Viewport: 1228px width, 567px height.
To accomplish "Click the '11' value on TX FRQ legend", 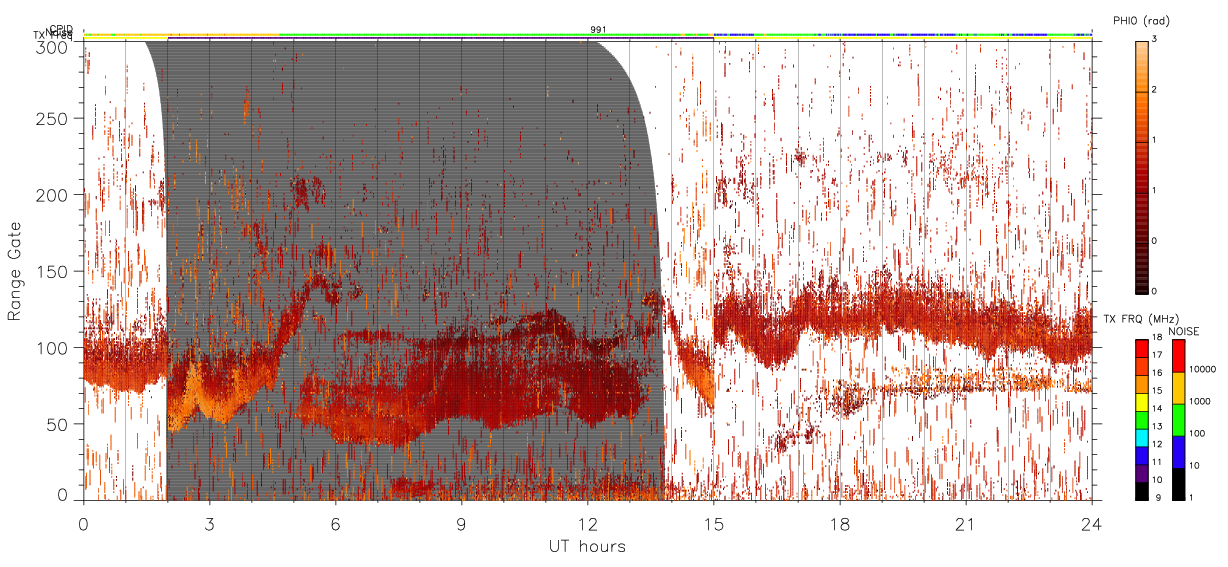I will (x=1157, y=462).
